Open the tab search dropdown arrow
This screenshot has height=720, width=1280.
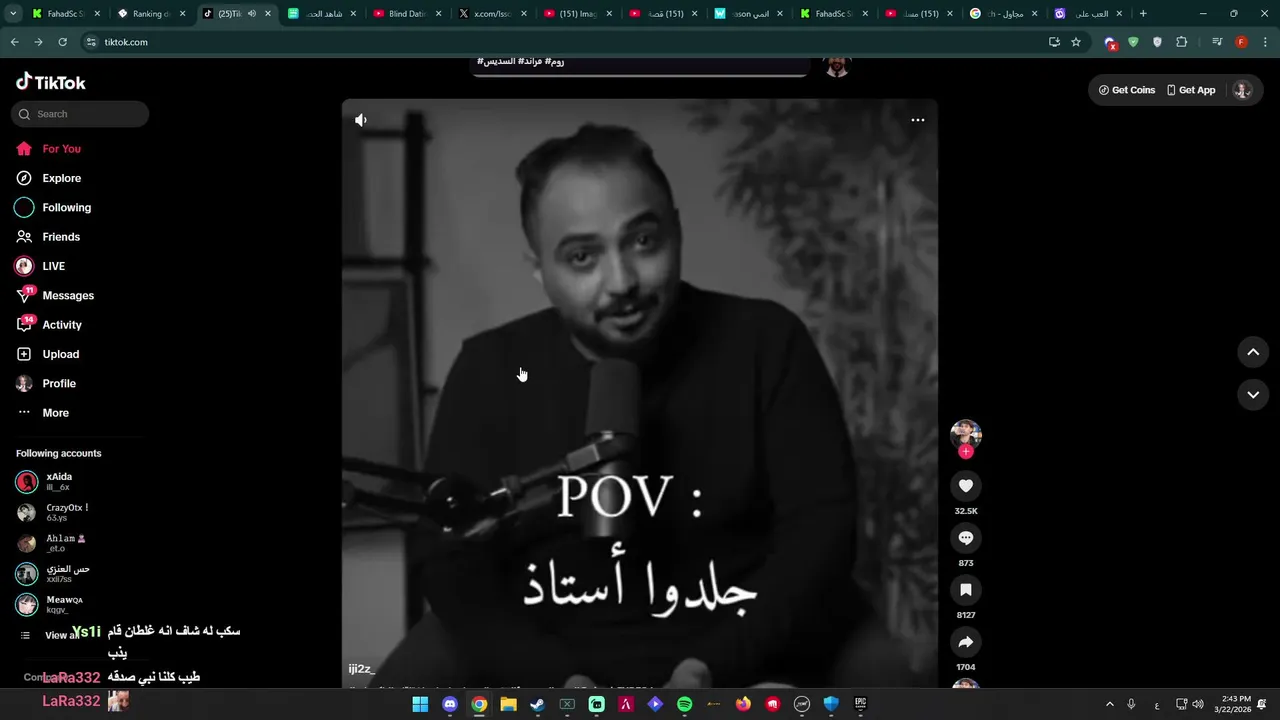pos(13,14)
